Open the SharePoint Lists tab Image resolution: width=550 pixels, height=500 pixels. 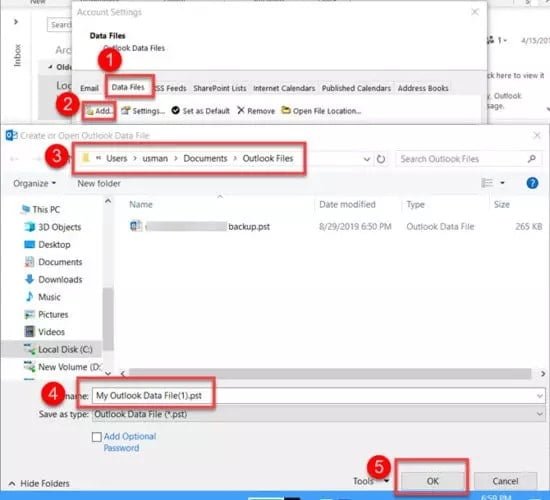click(x=220, y=88)
